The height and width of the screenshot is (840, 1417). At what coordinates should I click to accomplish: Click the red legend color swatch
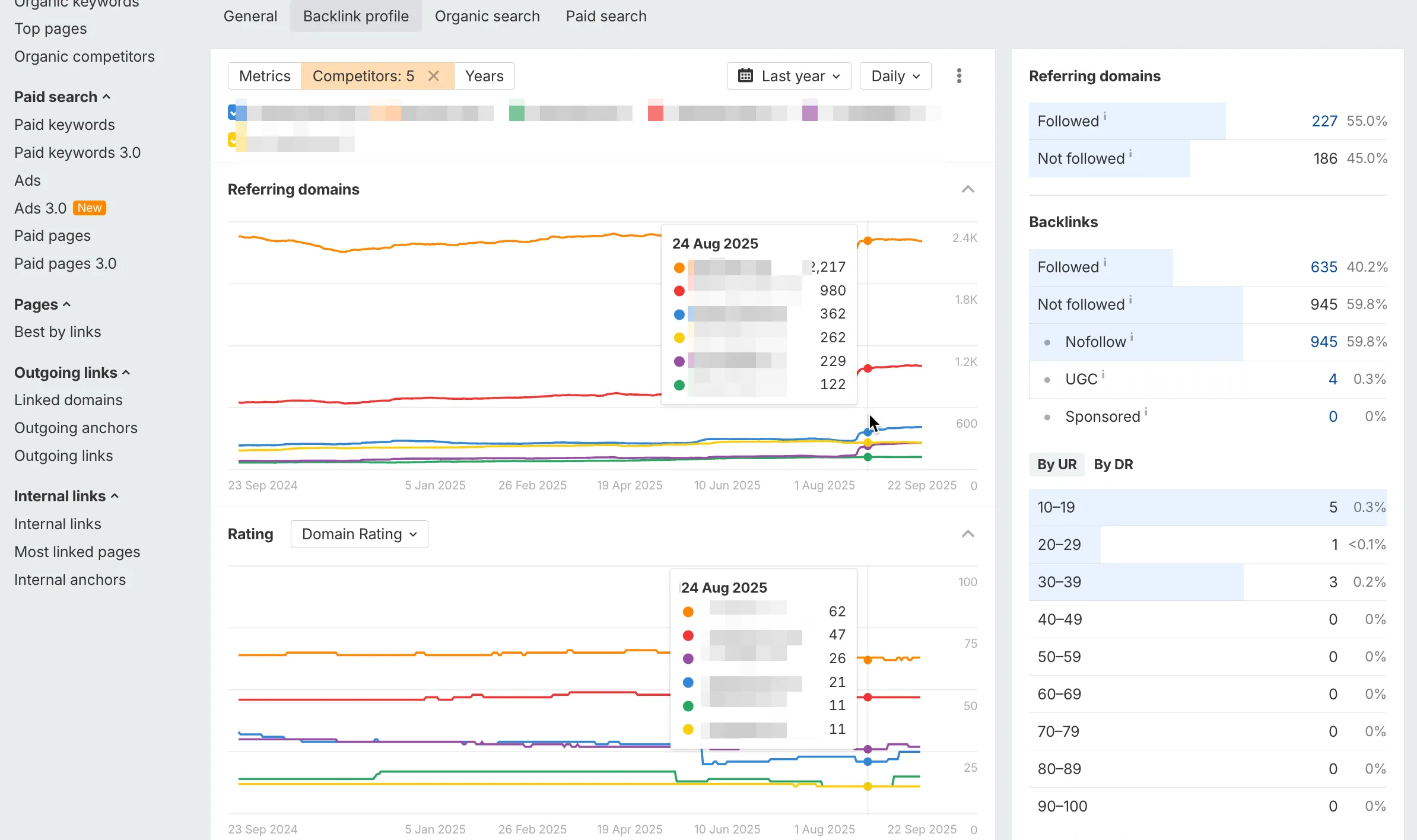click(x=655, y=112)
